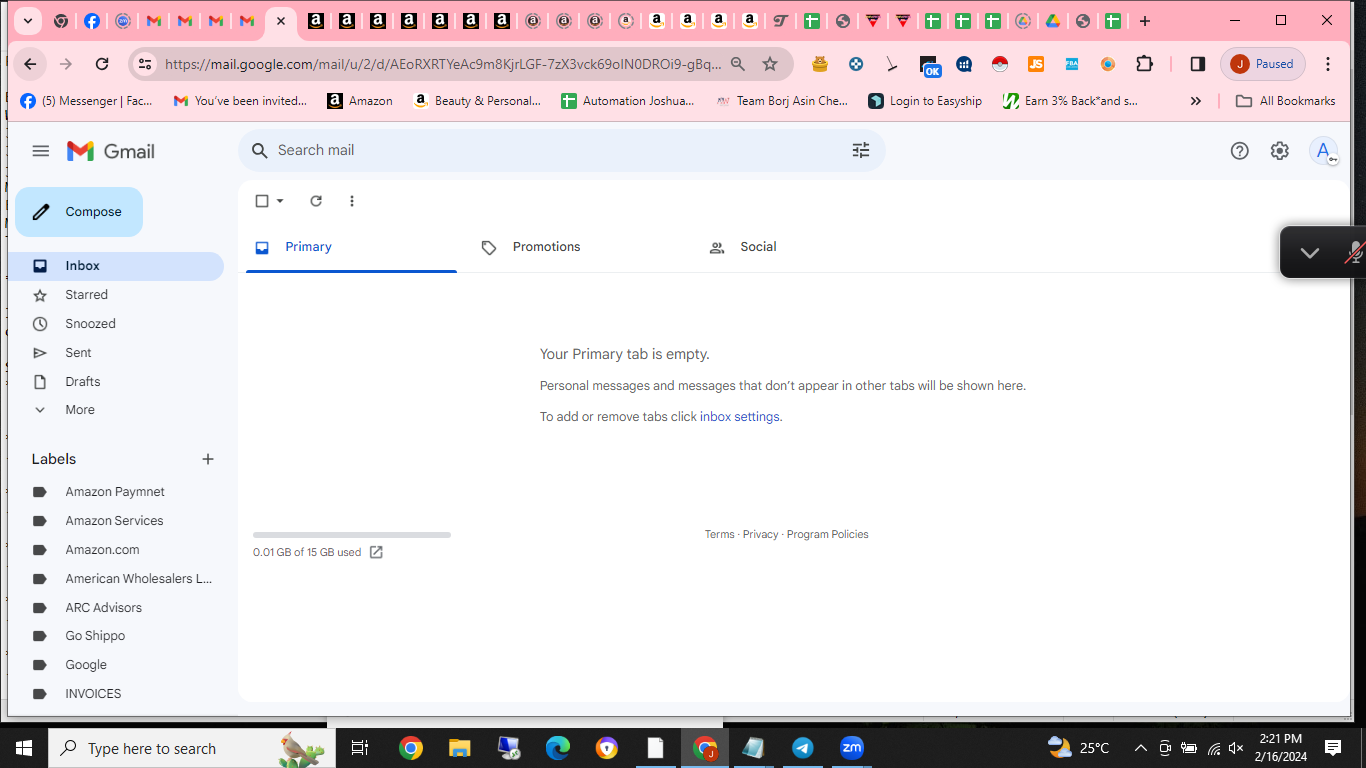Add a new label with plus icon
Viewport: 1366px width, 768px height.
[x=208, y=459]
